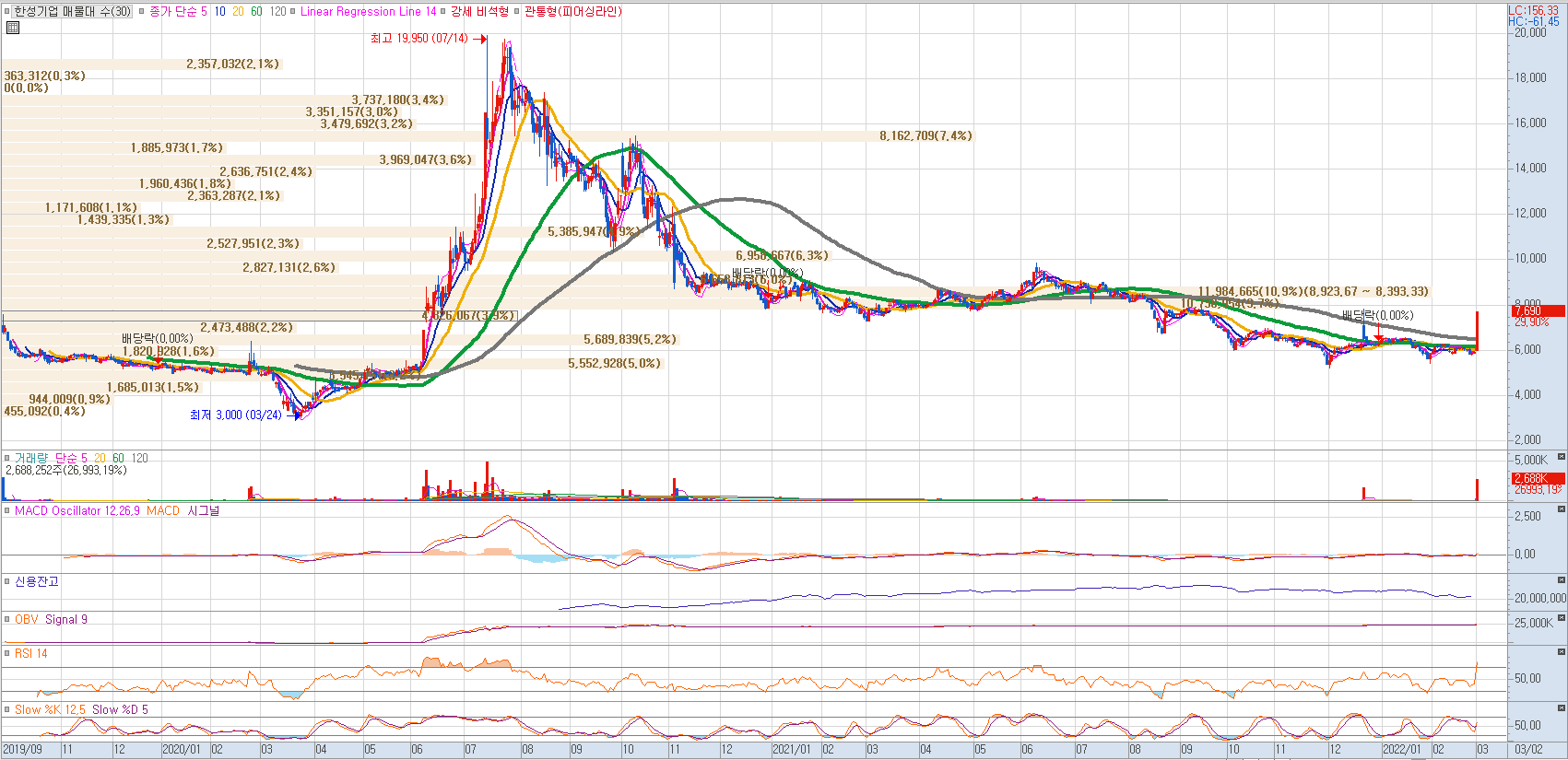Close the volume (거래량) sub-panel

click(x=1562, y=456)
